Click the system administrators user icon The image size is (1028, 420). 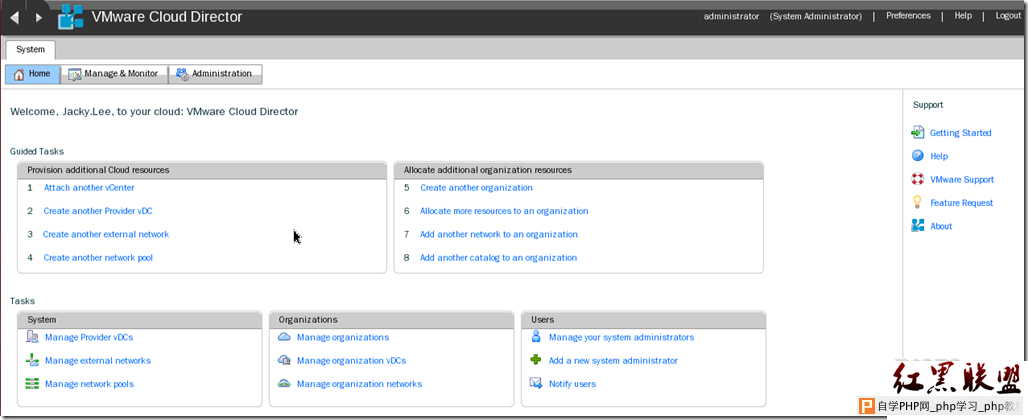(536, 337)
